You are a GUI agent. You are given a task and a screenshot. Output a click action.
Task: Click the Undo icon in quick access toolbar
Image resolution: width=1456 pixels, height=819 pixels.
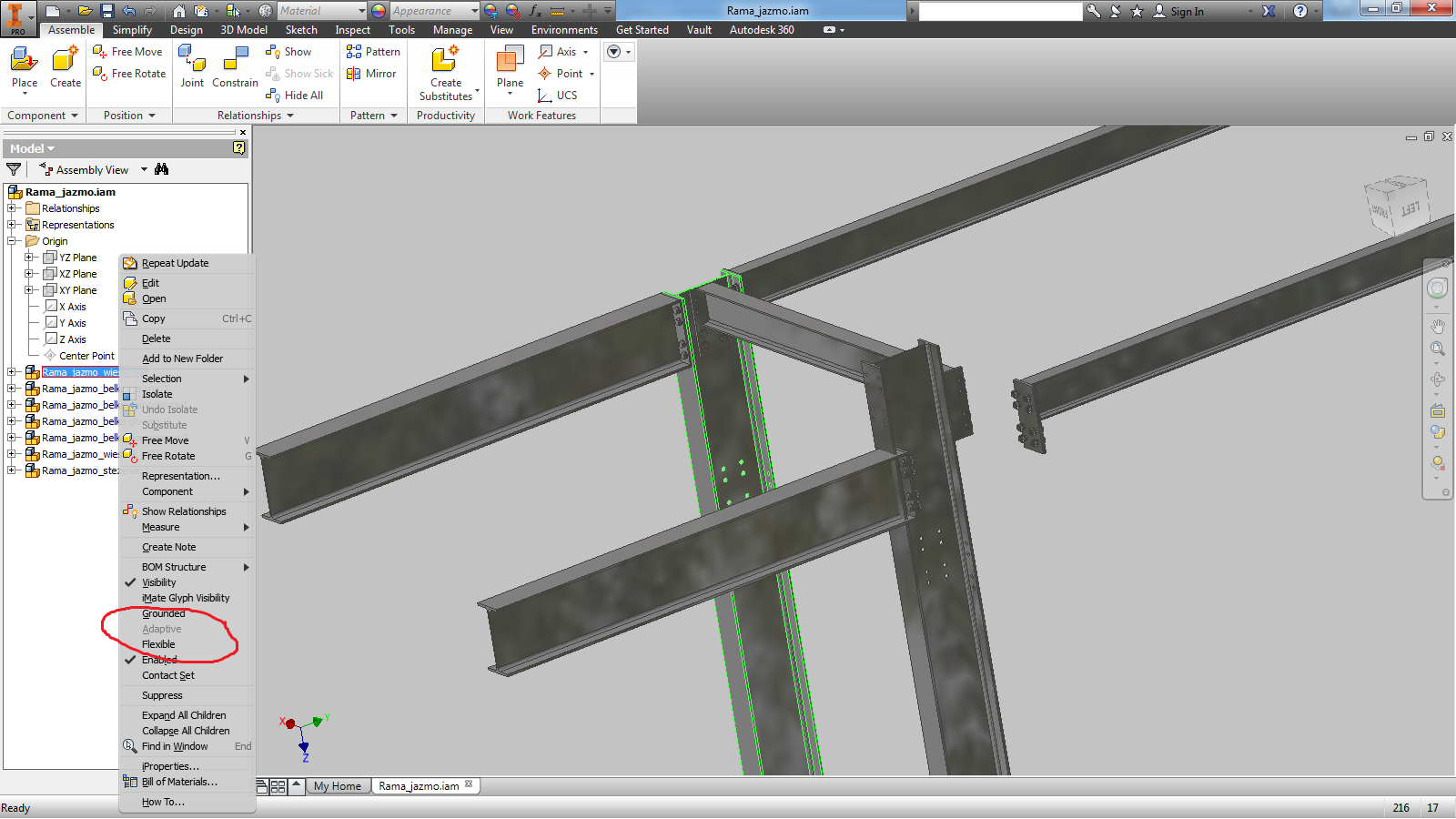click(129, 11)
